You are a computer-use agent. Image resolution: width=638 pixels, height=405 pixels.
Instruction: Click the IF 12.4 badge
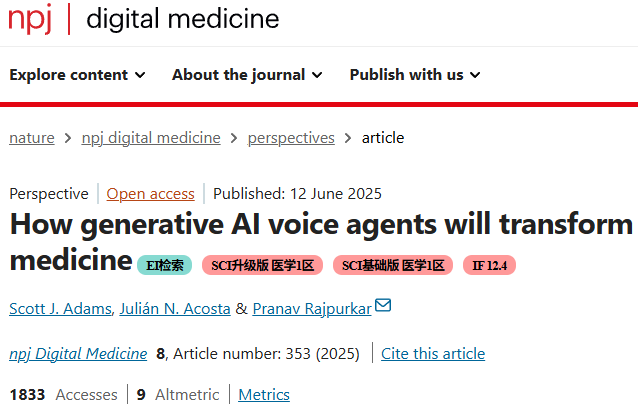[x=489, y=265]
